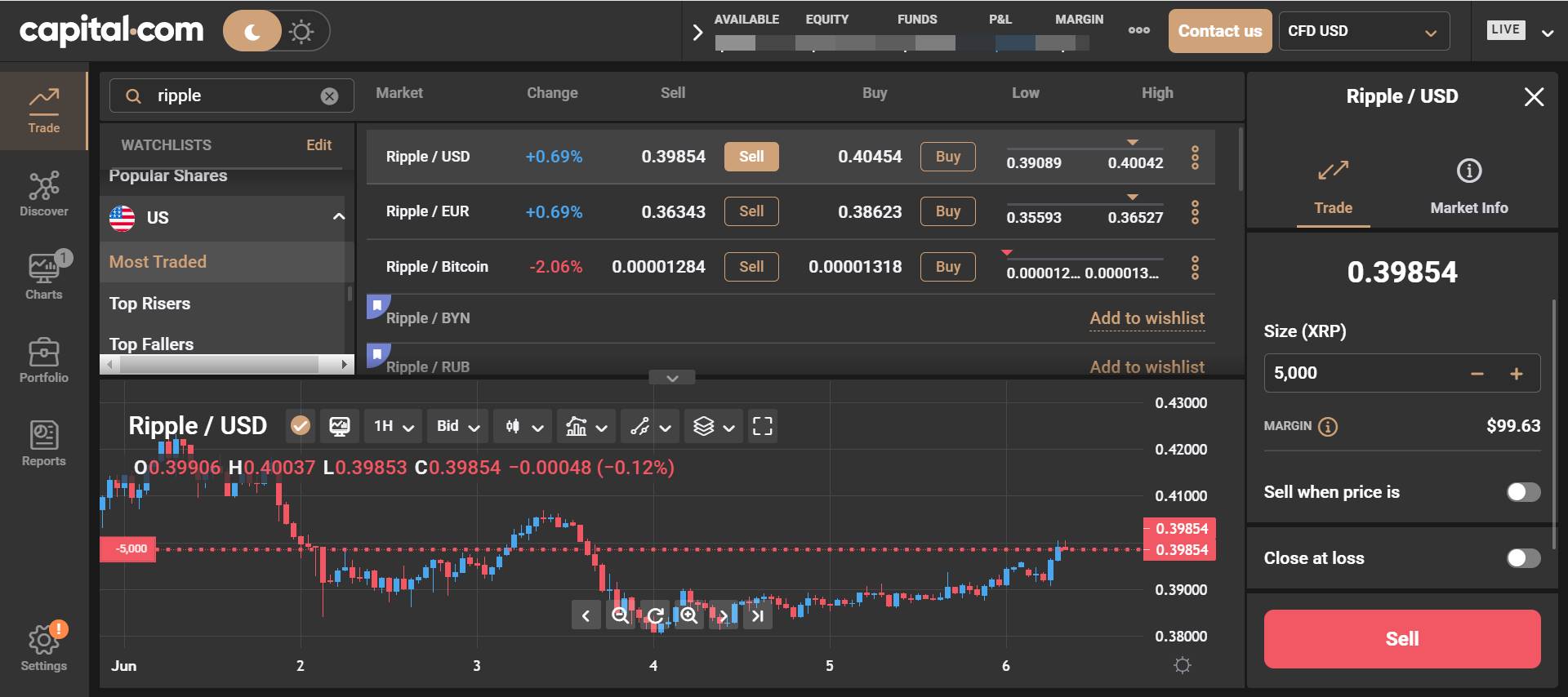
Task: Select Top Risers watchlist item
Action: tap(150, 304)
